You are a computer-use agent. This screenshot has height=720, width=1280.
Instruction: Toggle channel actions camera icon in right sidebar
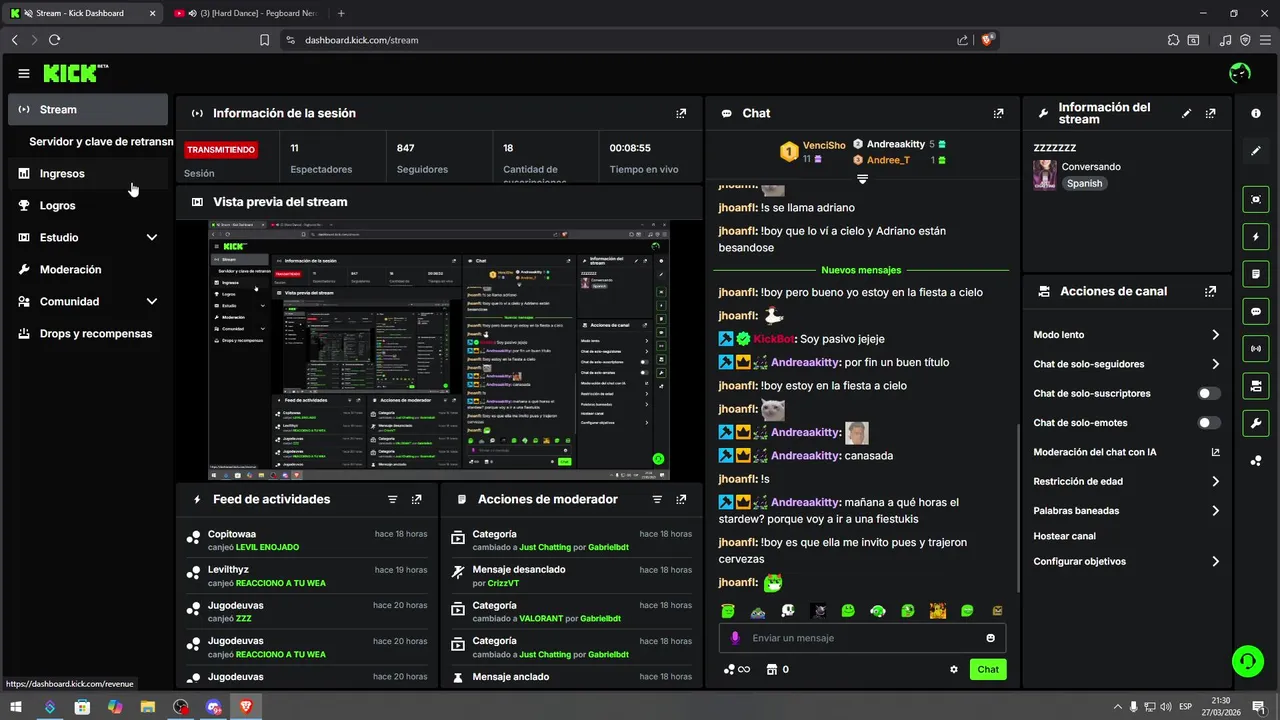coord(1256,386)
